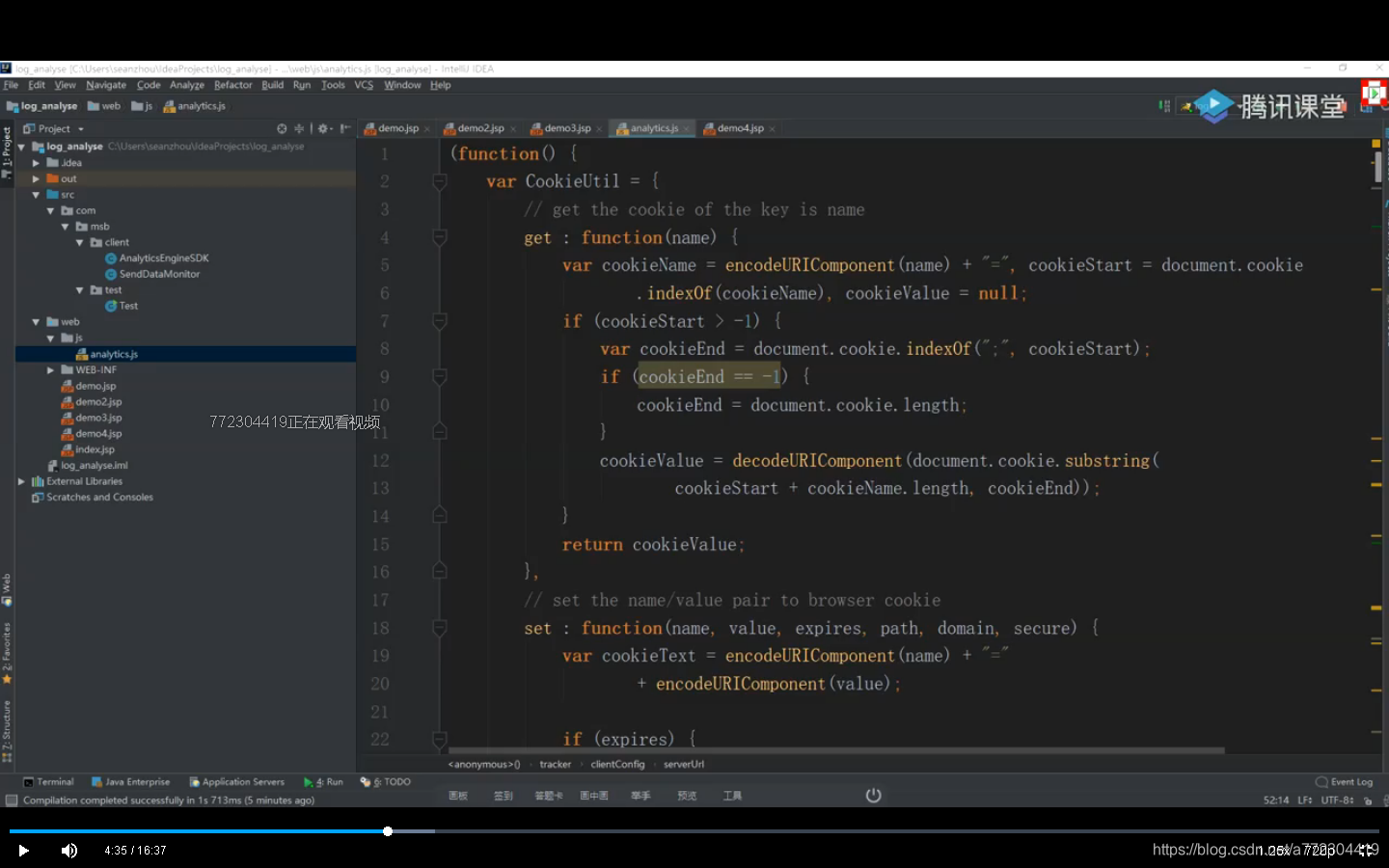1389x868 pixels.
Task: Expand the .idea folder
Action: (37, 163)
